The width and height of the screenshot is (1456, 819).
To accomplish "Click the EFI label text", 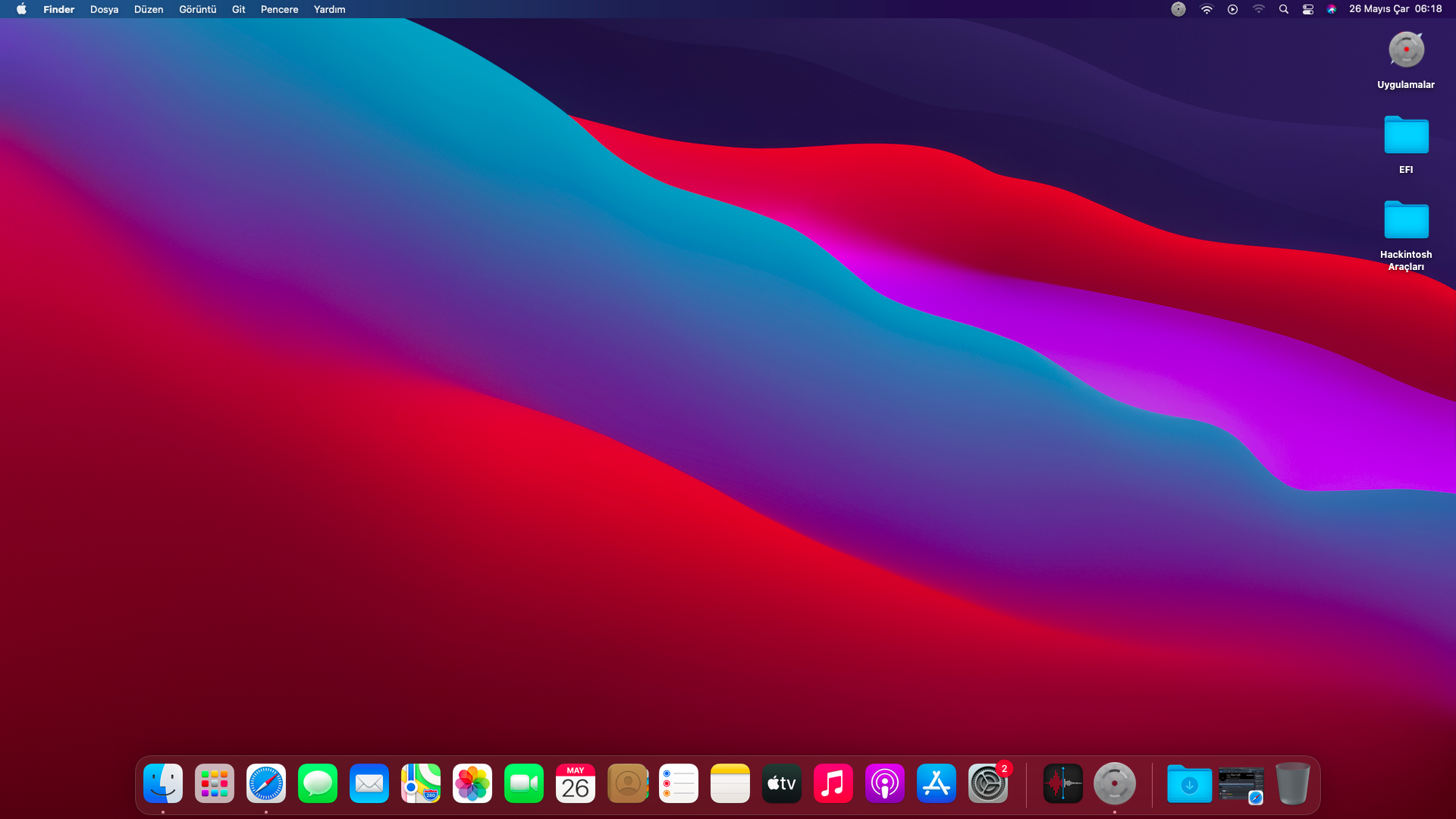I will (1406, 170).
